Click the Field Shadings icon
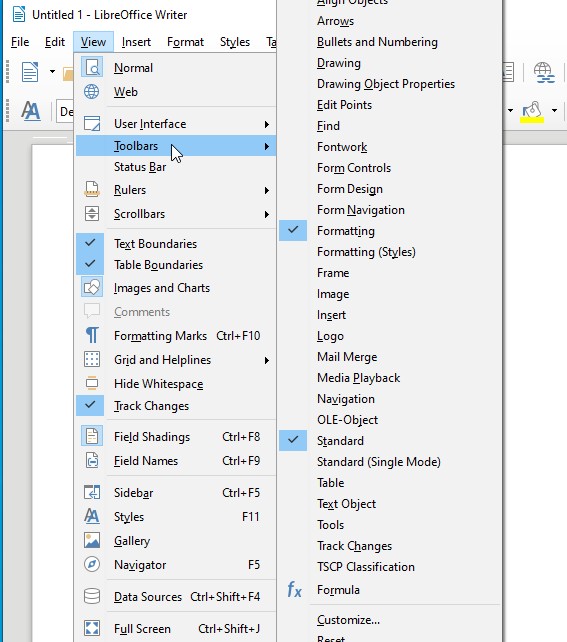This screenshot has height=642, width=567. (92, 436)
